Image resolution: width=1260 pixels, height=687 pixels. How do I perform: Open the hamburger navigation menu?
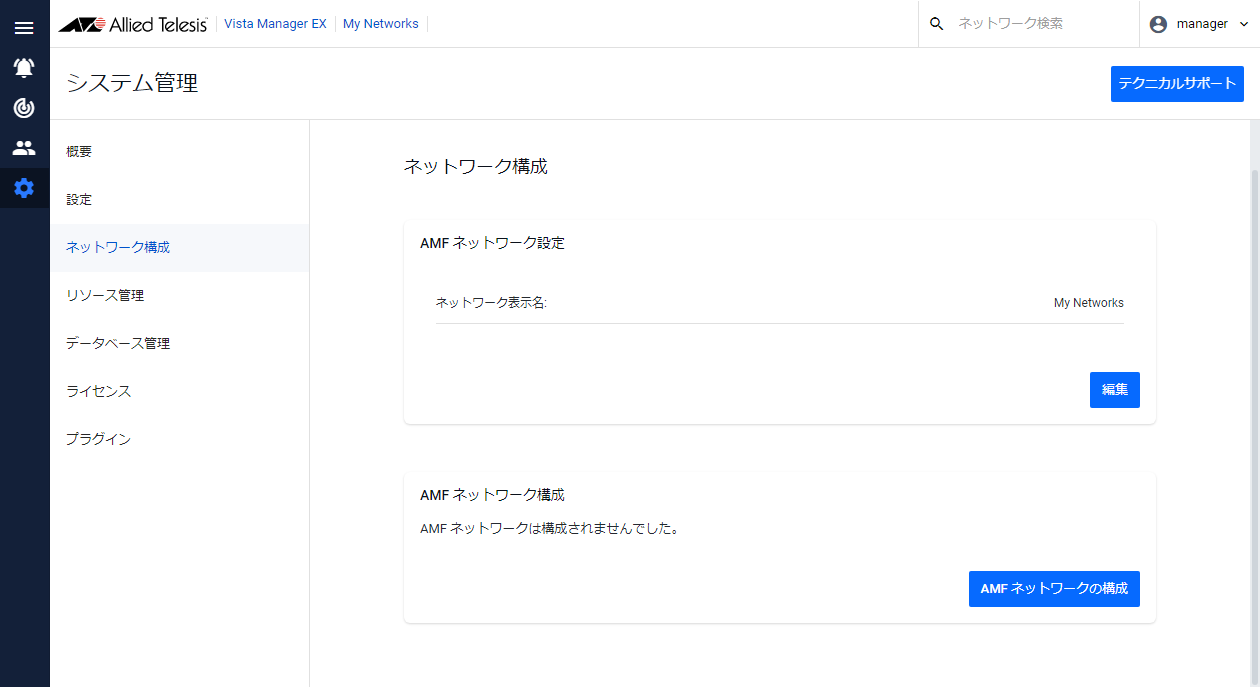coord(24,27)
